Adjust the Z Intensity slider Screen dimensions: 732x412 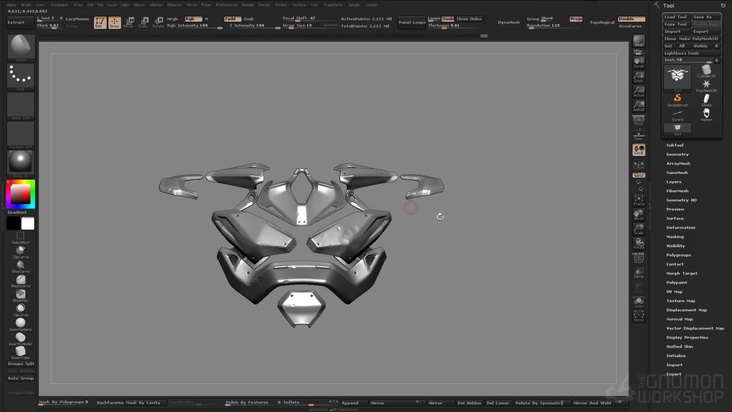coord(254,26)
